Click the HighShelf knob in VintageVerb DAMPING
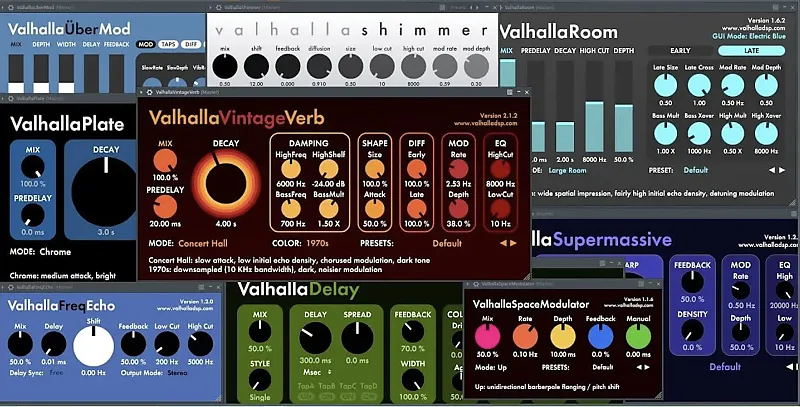Image resolution: width=800 pixels, height=407 pixels. 329,169
